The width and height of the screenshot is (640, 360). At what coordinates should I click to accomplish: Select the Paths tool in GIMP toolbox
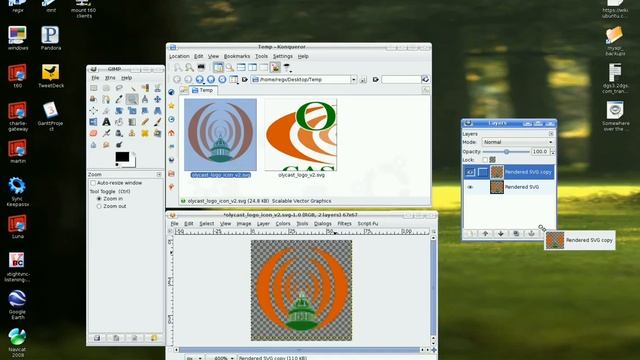tap(106, 99)
